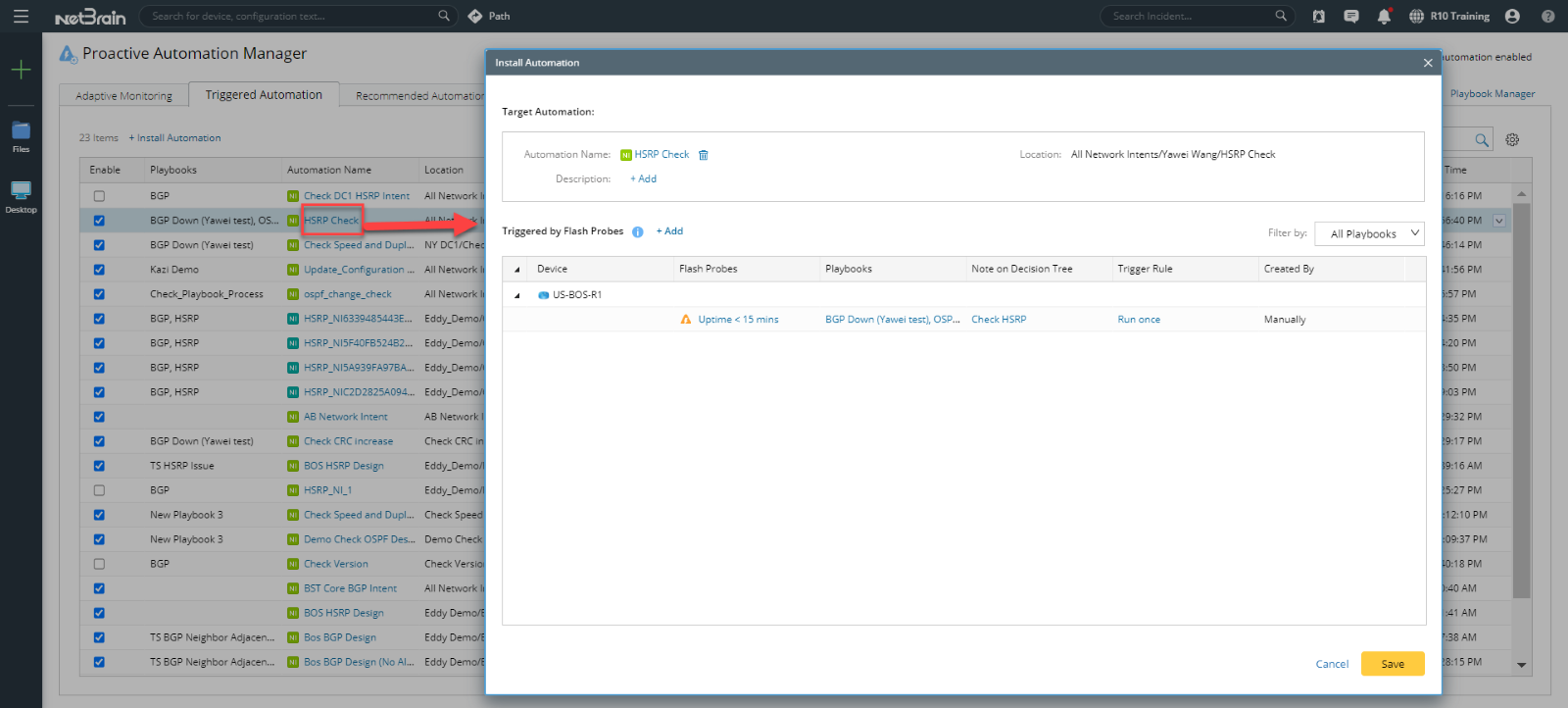Click the device search magnifier icon
The width and height of the screenshot is (1568, 708).
pyautogui.click(x=444, y=16)
